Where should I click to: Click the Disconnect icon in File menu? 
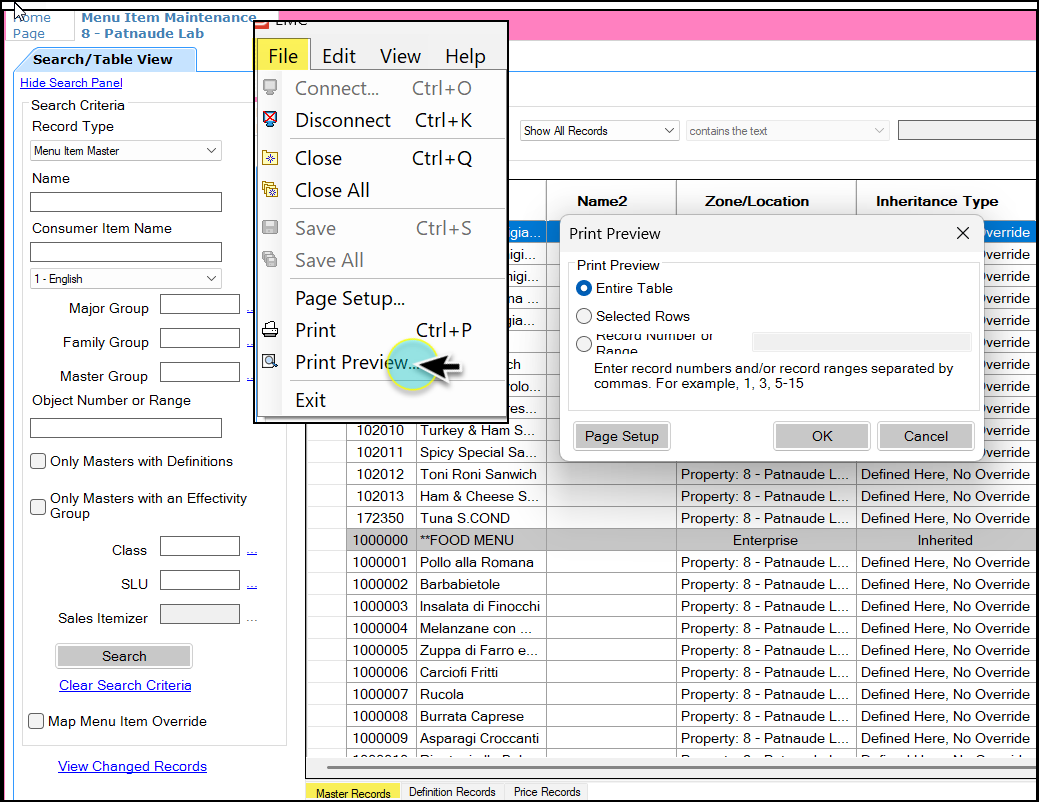point(270,119)
